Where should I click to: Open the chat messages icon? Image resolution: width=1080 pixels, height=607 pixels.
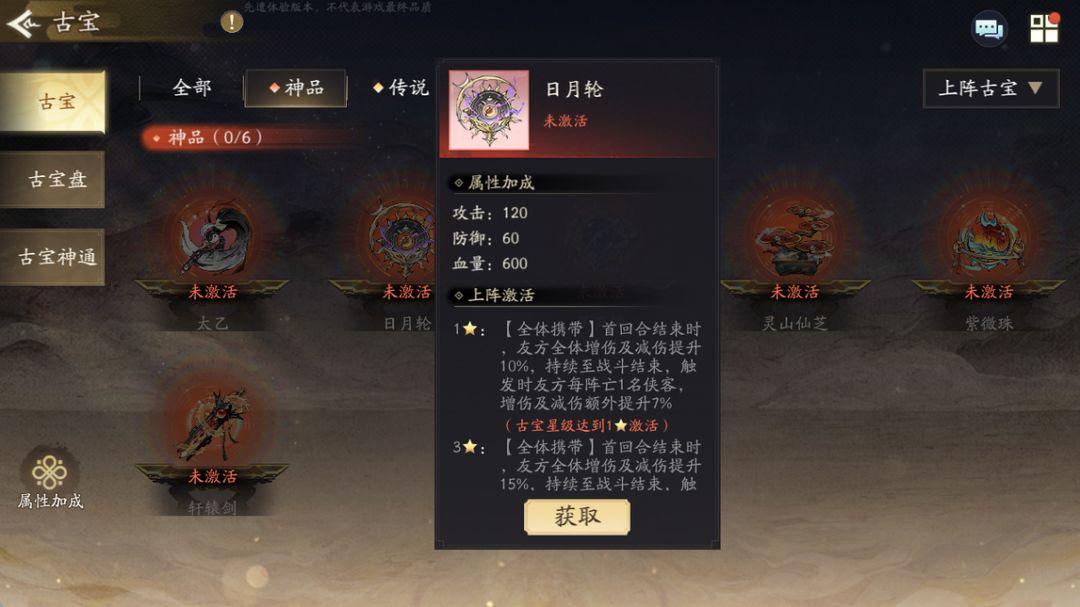(x=989, y=29)
